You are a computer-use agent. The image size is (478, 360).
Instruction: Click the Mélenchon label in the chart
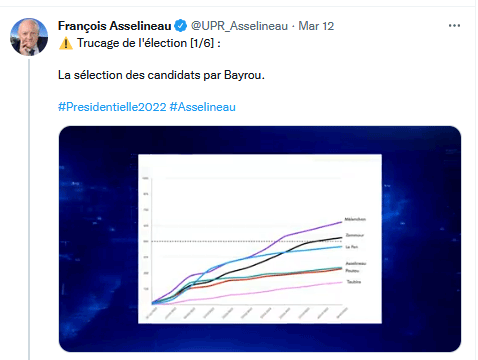click(x=355, y=219)
